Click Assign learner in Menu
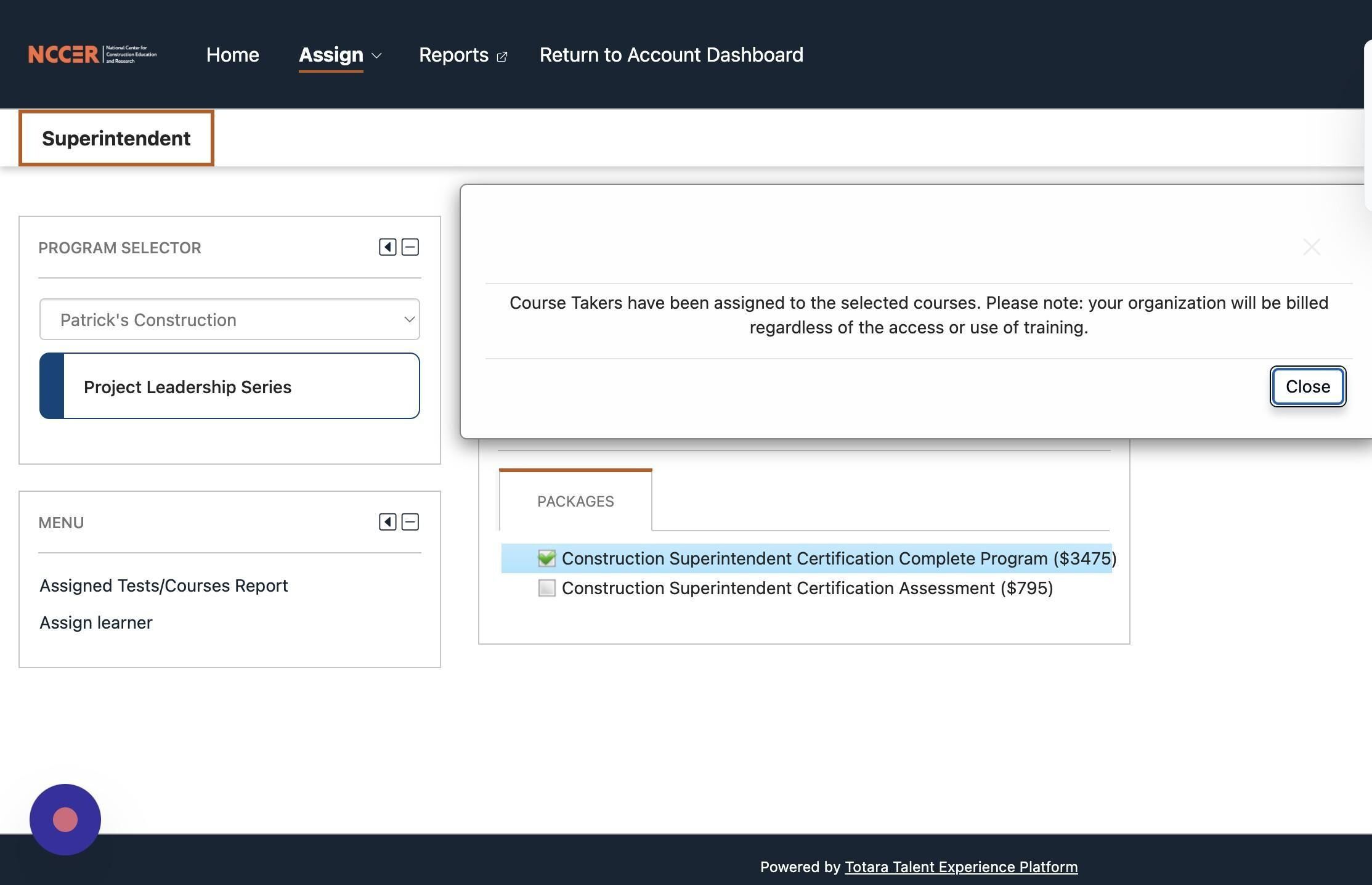Viewport: 1372px width, 885px height. 96,622
